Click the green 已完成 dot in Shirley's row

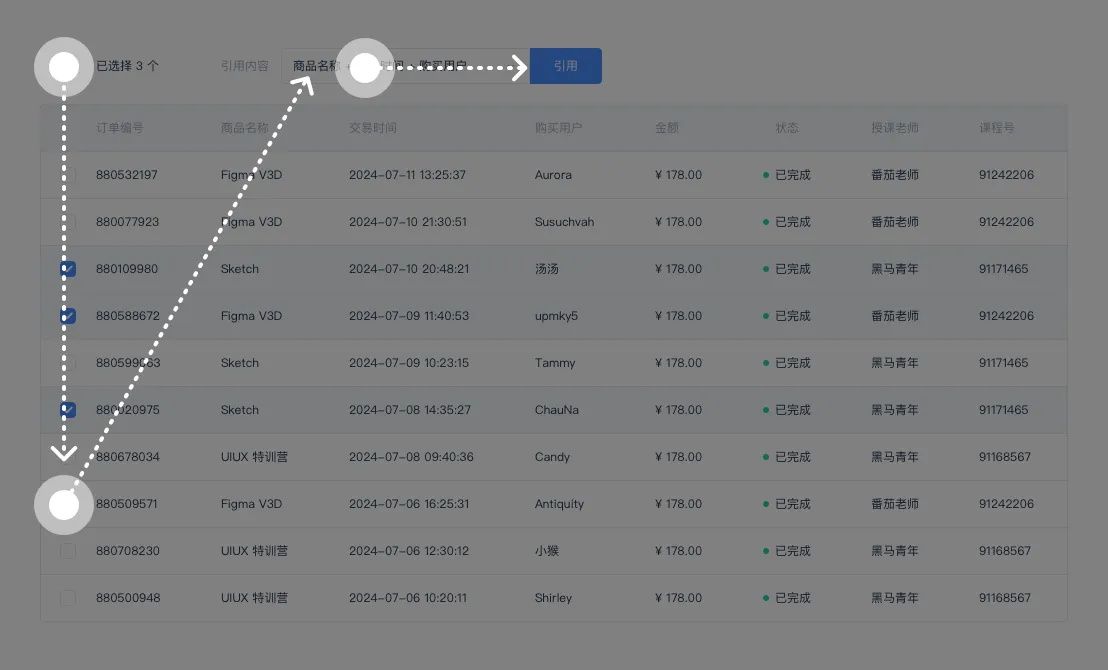pyautogui.click(x=766, y=598)
